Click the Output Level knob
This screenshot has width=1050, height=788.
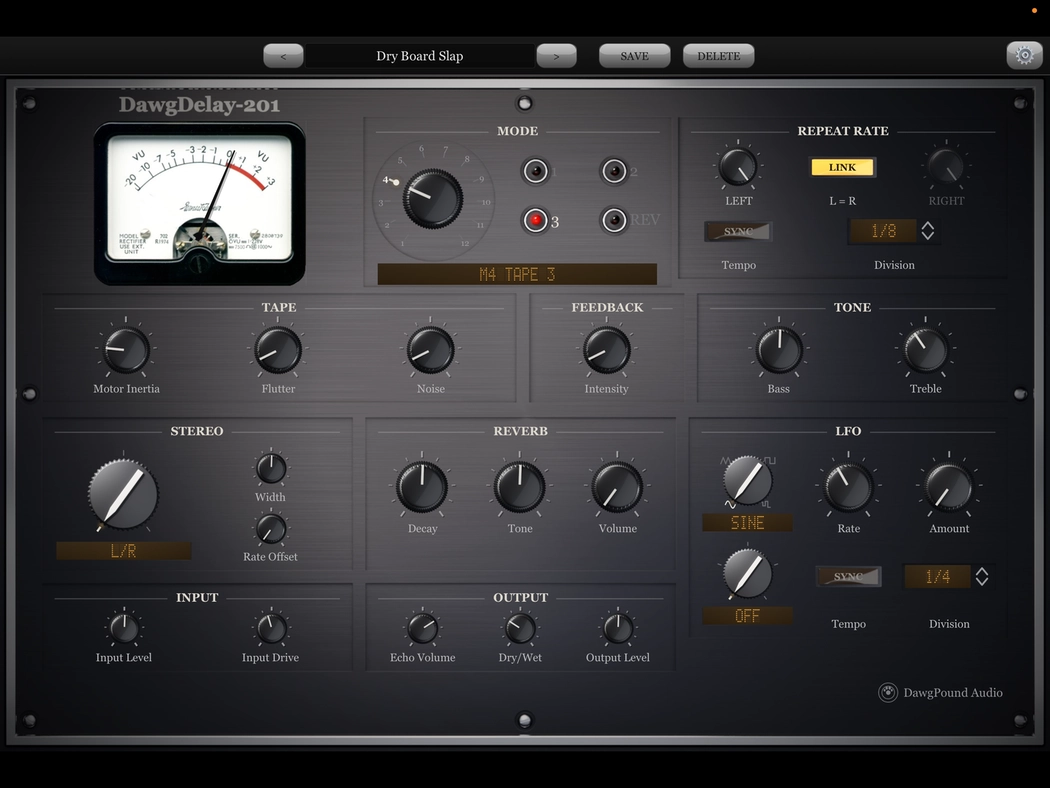click(617, 628)
